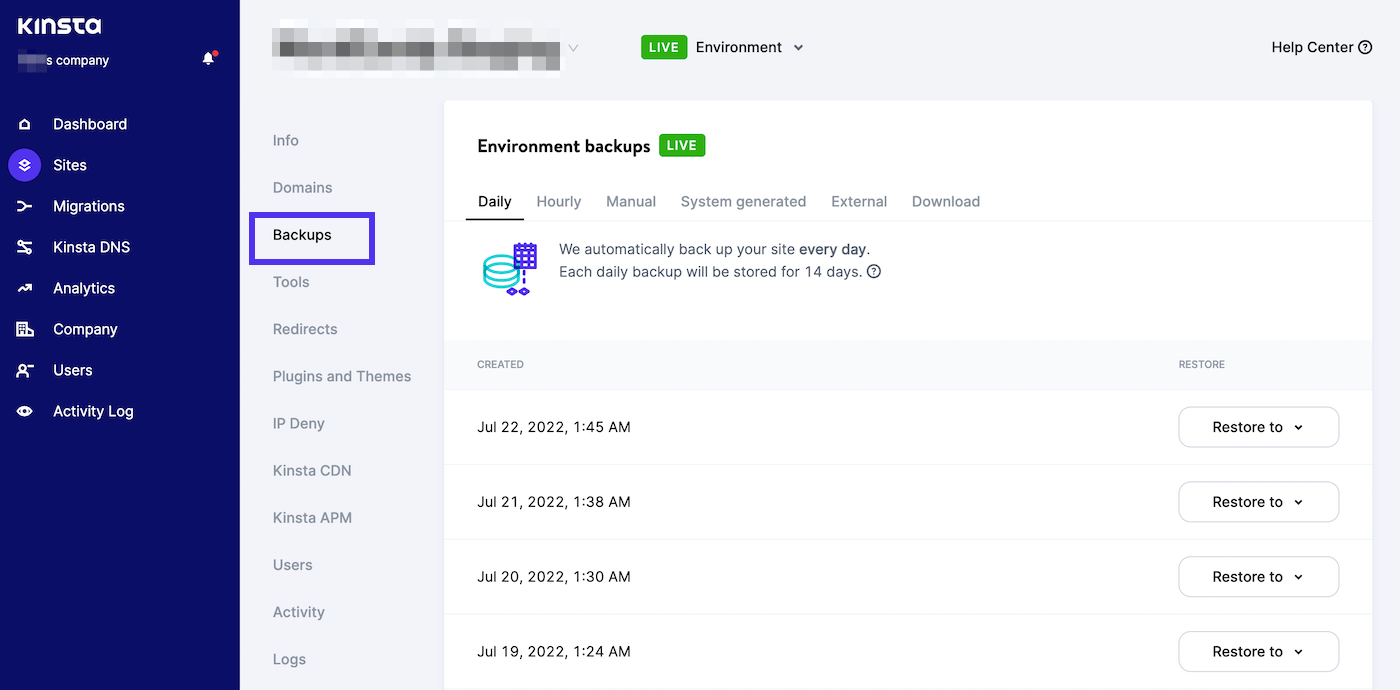Open the Plugins and Themes section
The width and height of the screenshot is (1400, 690).
click(x=341, y=376)
